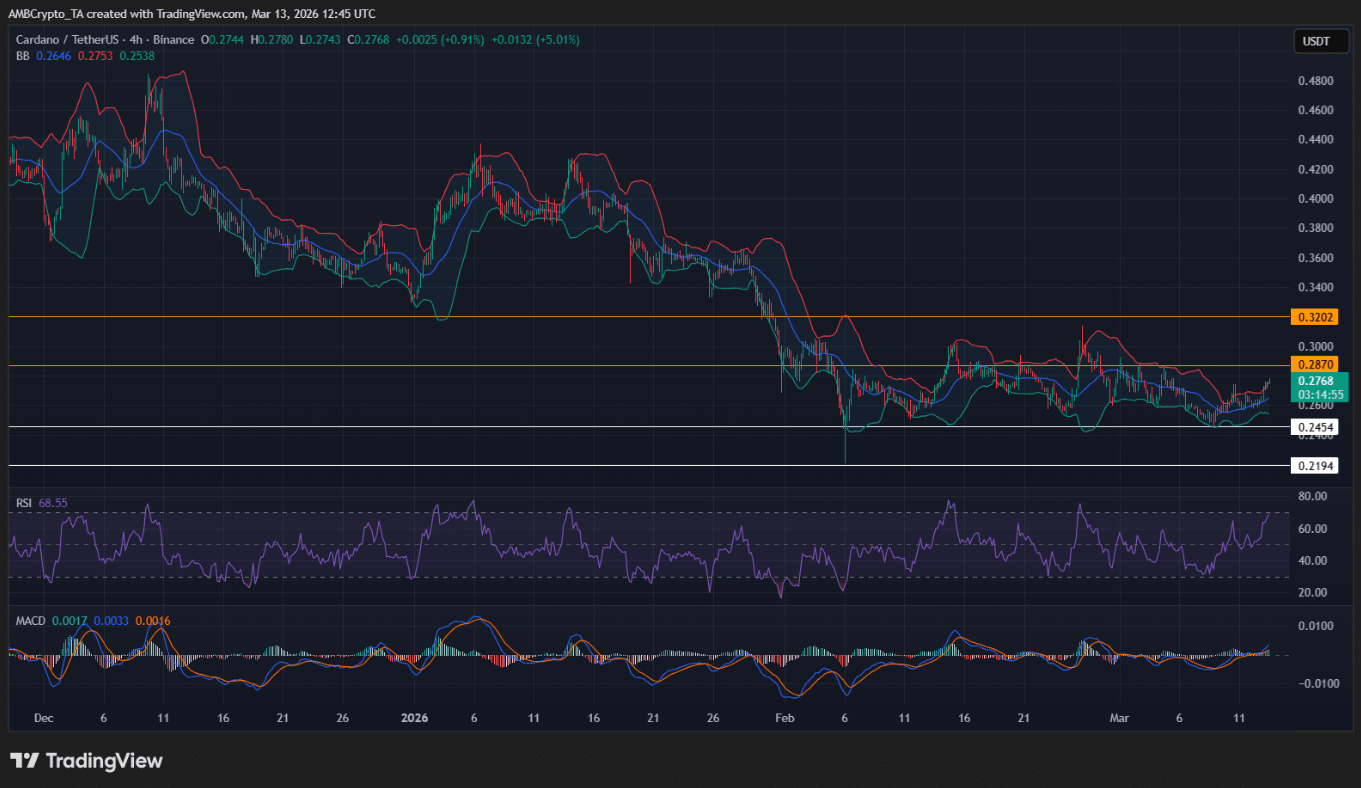Click the MACD indicator legend label

(30, 621)
